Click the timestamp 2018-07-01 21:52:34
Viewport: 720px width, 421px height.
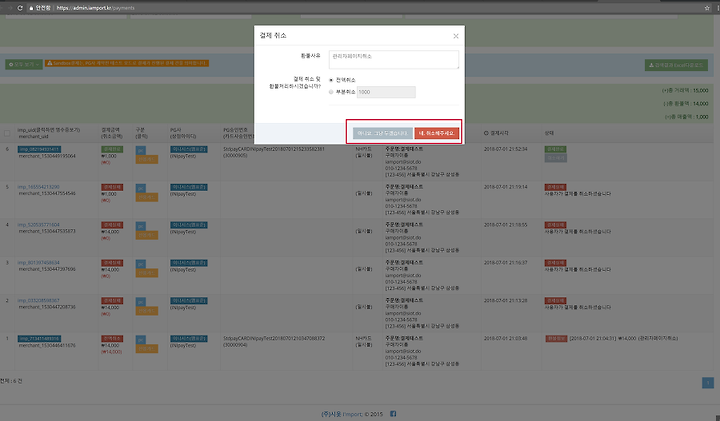pos(506,149)
